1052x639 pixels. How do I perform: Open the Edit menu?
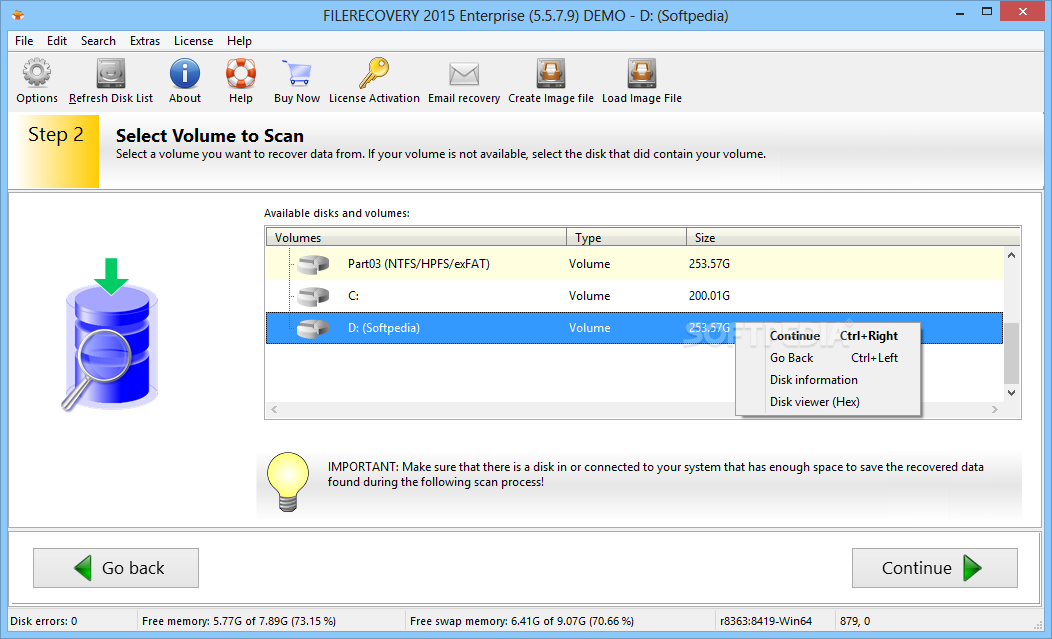coord(57,41)
